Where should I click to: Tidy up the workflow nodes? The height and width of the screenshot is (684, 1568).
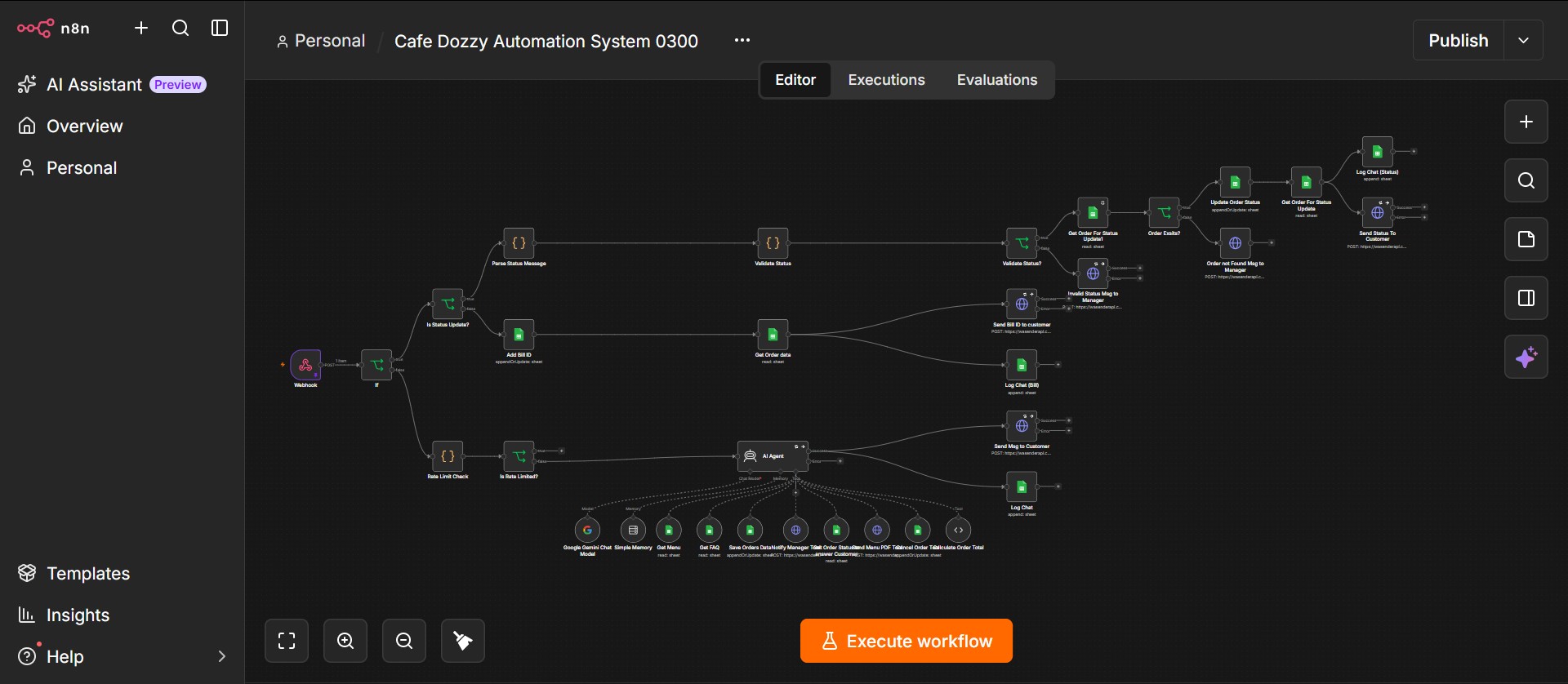tap(463, 641)
